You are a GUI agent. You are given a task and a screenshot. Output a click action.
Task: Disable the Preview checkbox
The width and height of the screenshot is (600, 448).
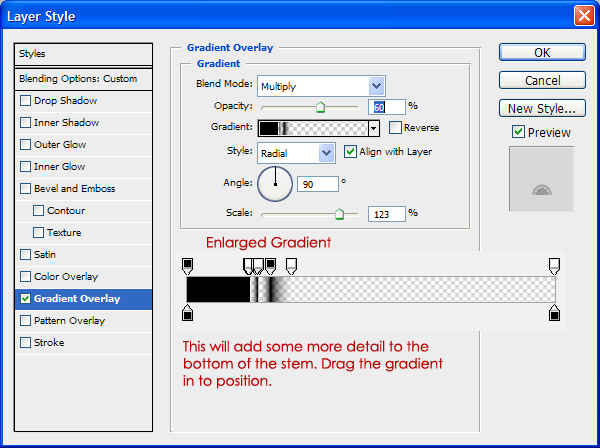[x=518, y=132]
